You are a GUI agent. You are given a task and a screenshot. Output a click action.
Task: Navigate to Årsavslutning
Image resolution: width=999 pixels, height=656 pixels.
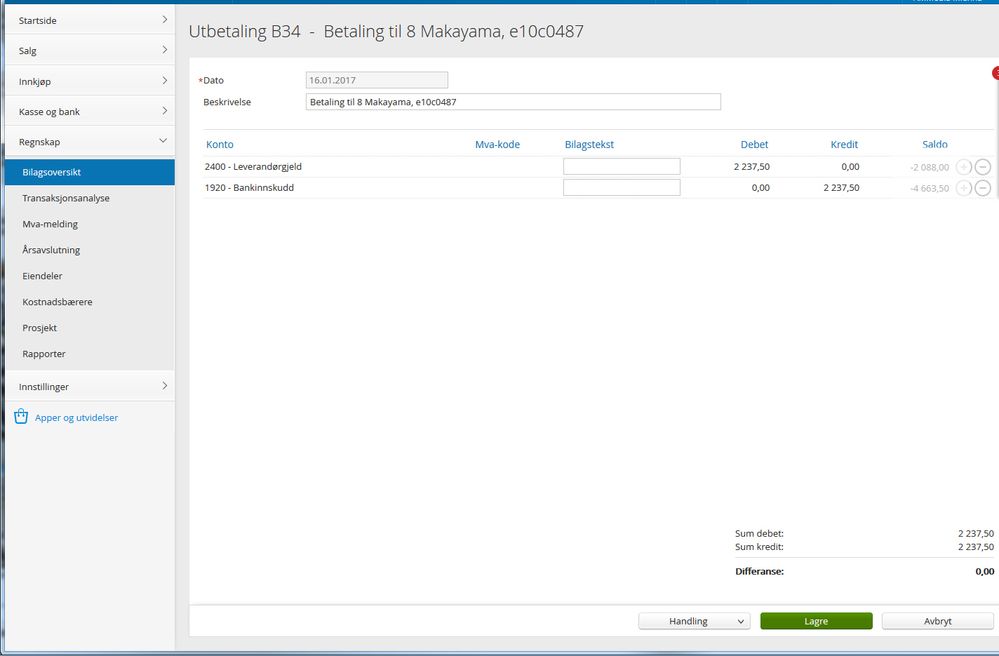click(x=51, y=250)
